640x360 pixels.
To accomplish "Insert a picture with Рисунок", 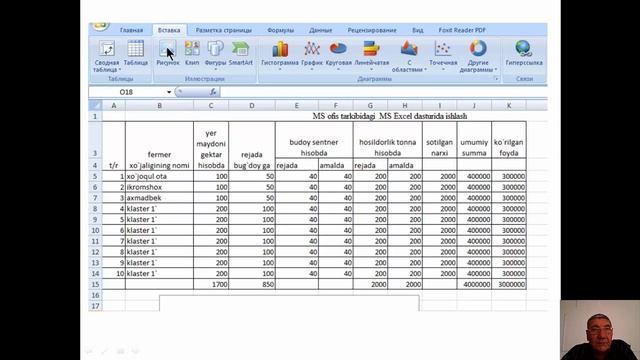I will click(168, 53).
